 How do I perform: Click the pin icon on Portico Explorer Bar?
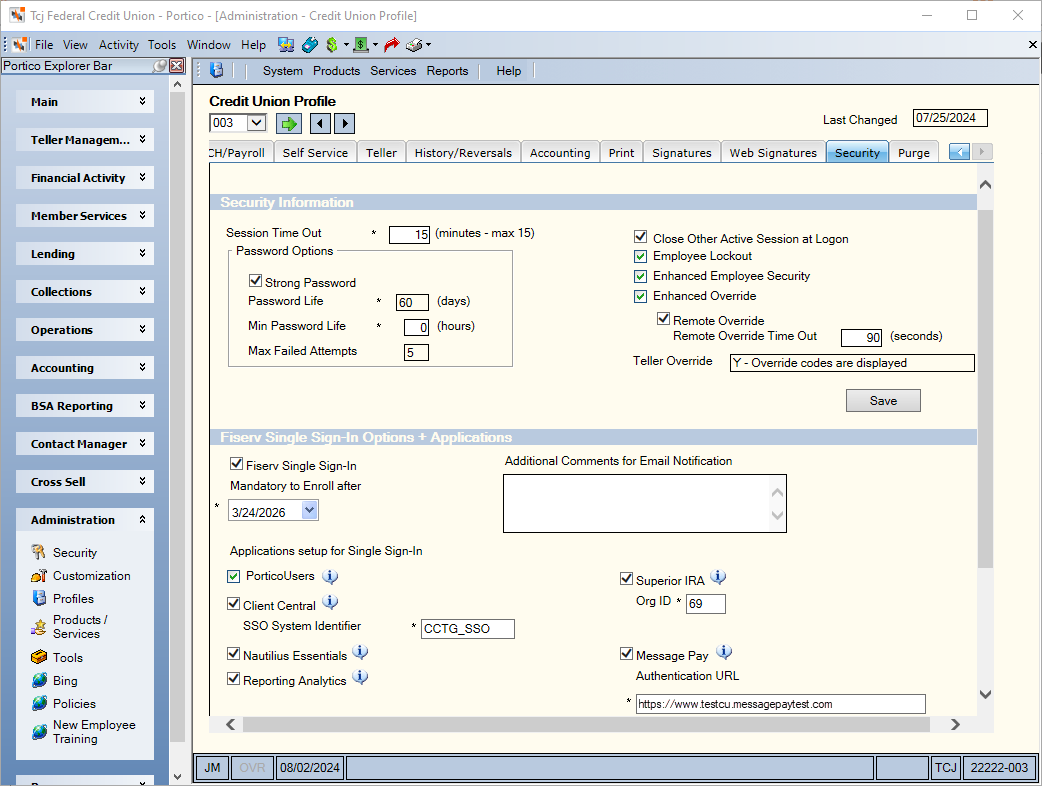(160, 66)
